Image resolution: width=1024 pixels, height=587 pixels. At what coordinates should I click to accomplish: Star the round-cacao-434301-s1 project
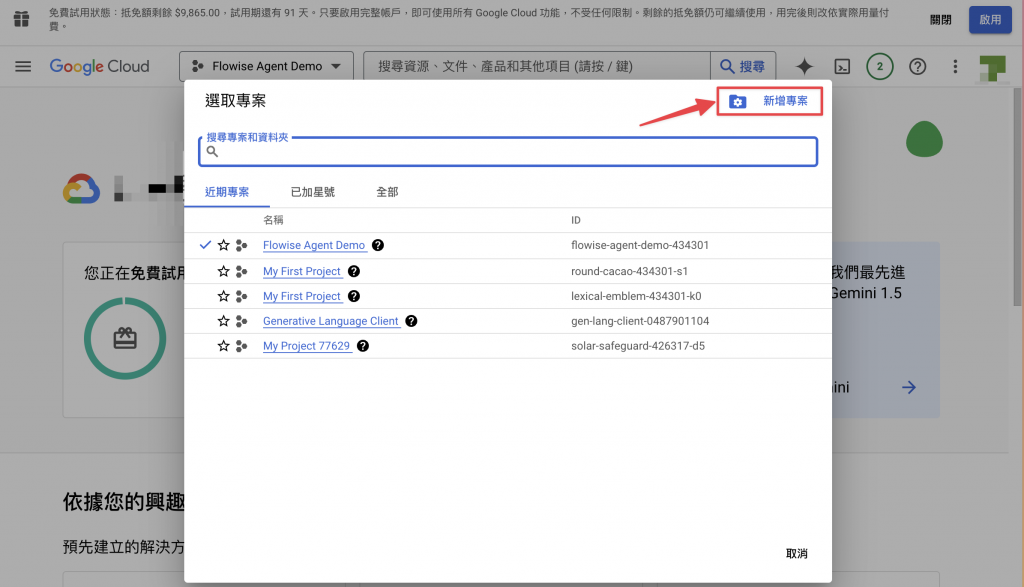point(223,271)
